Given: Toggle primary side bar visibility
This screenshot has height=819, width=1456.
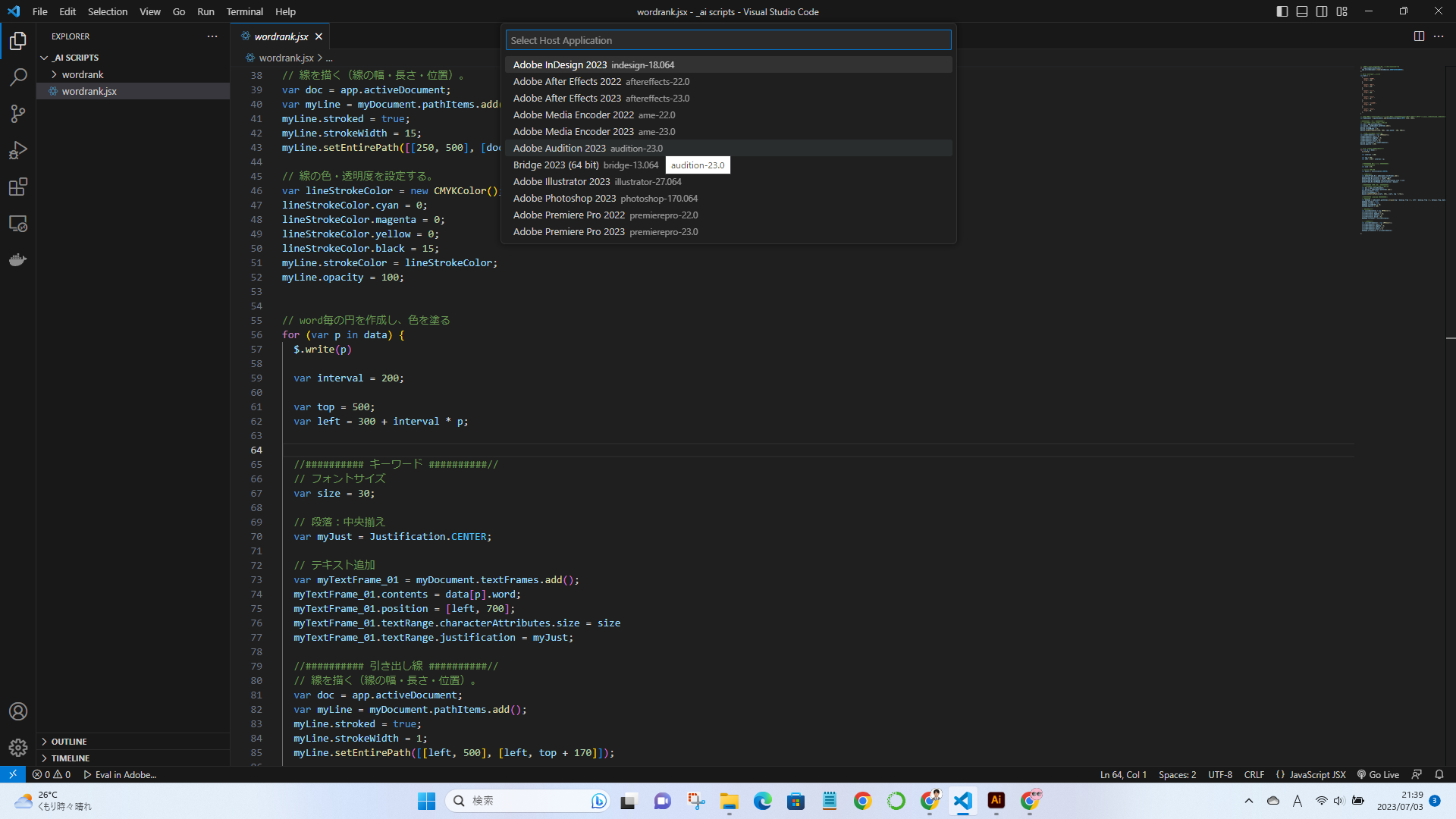Looking at the screenshot, I should click(x=1282, y=11).
